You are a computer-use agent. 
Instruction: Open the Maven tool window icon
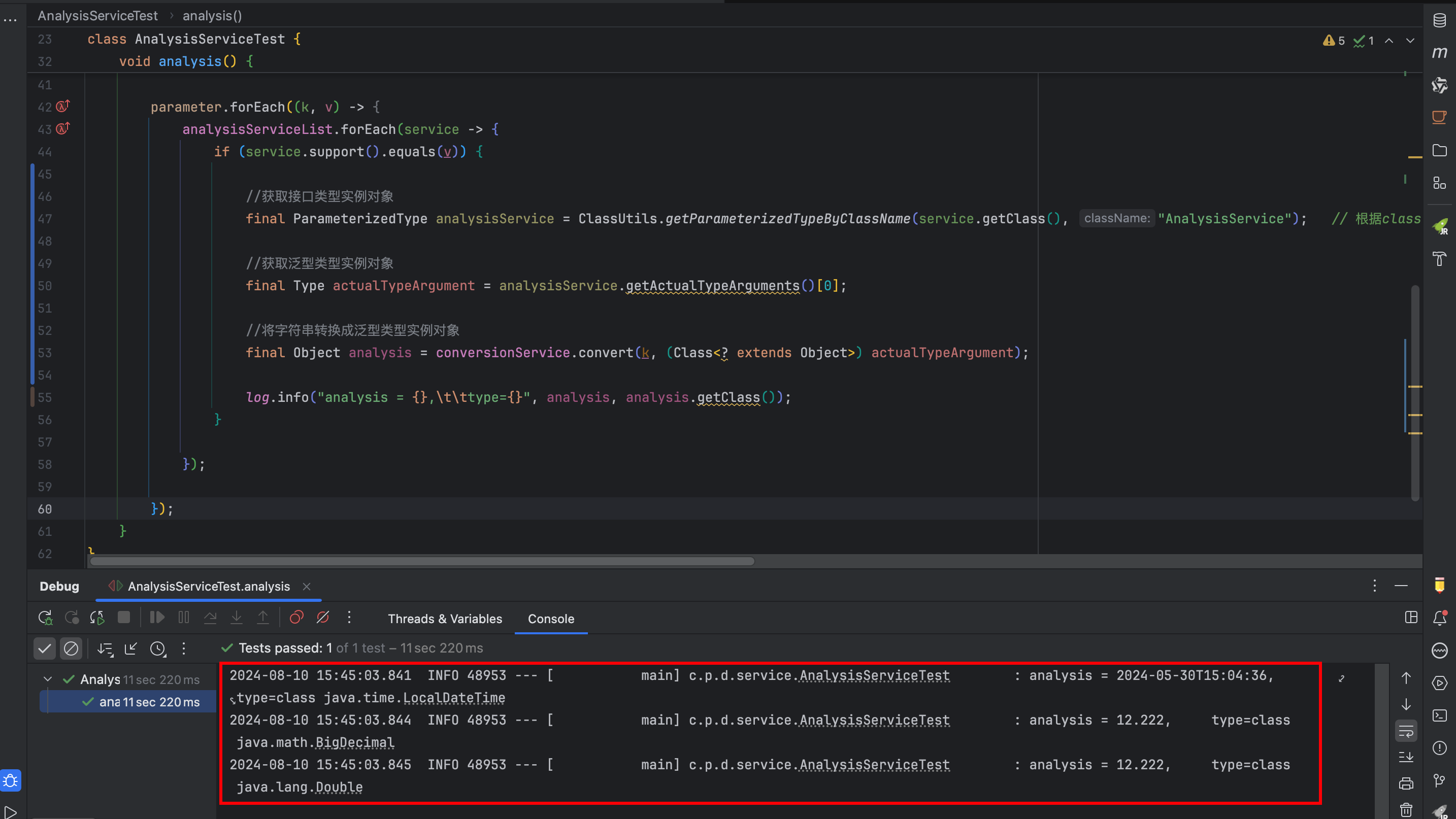coord(1439,53)
